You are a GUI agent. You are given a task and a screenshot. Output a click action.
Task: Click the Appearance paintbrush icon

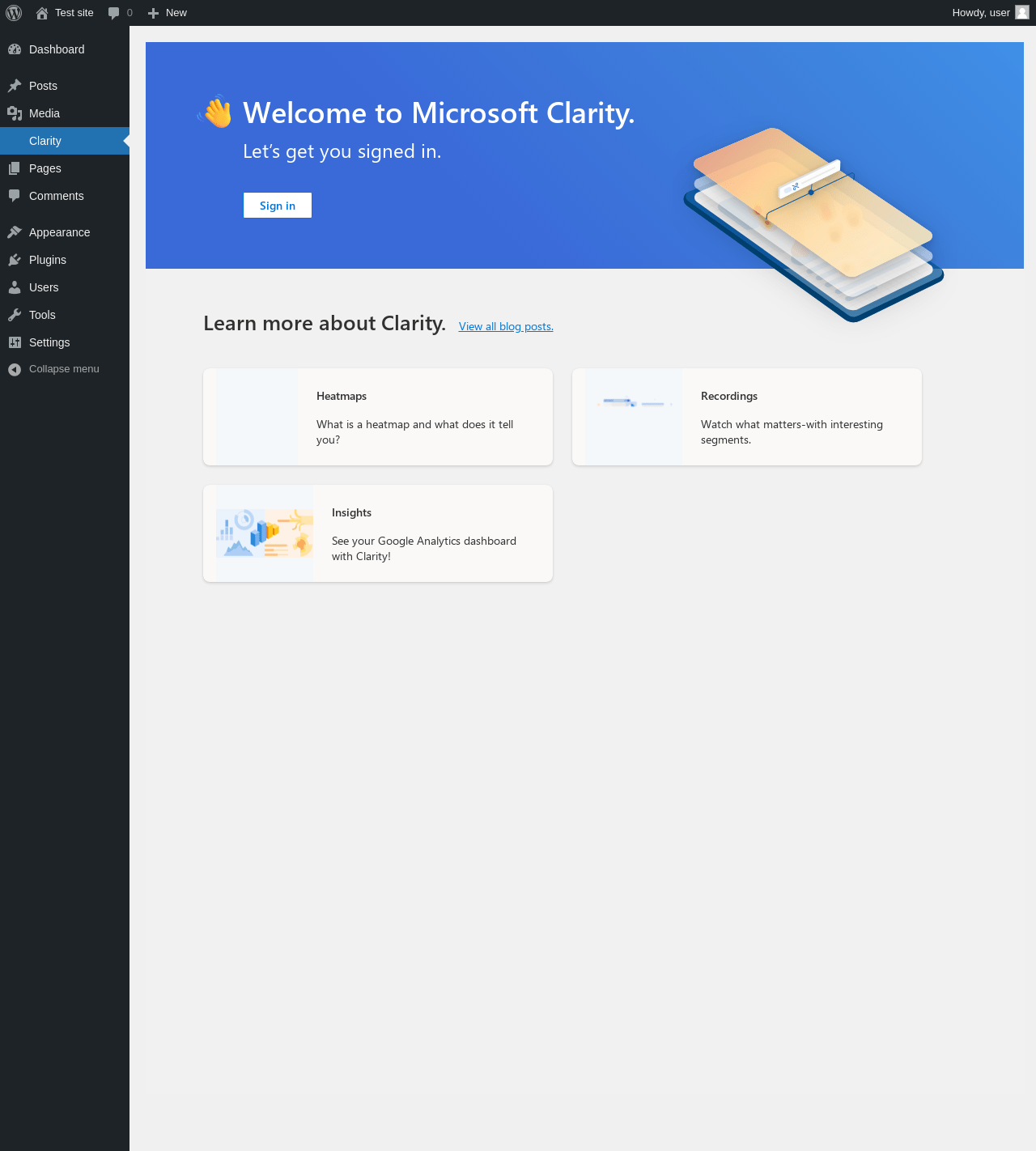(15, 232)
